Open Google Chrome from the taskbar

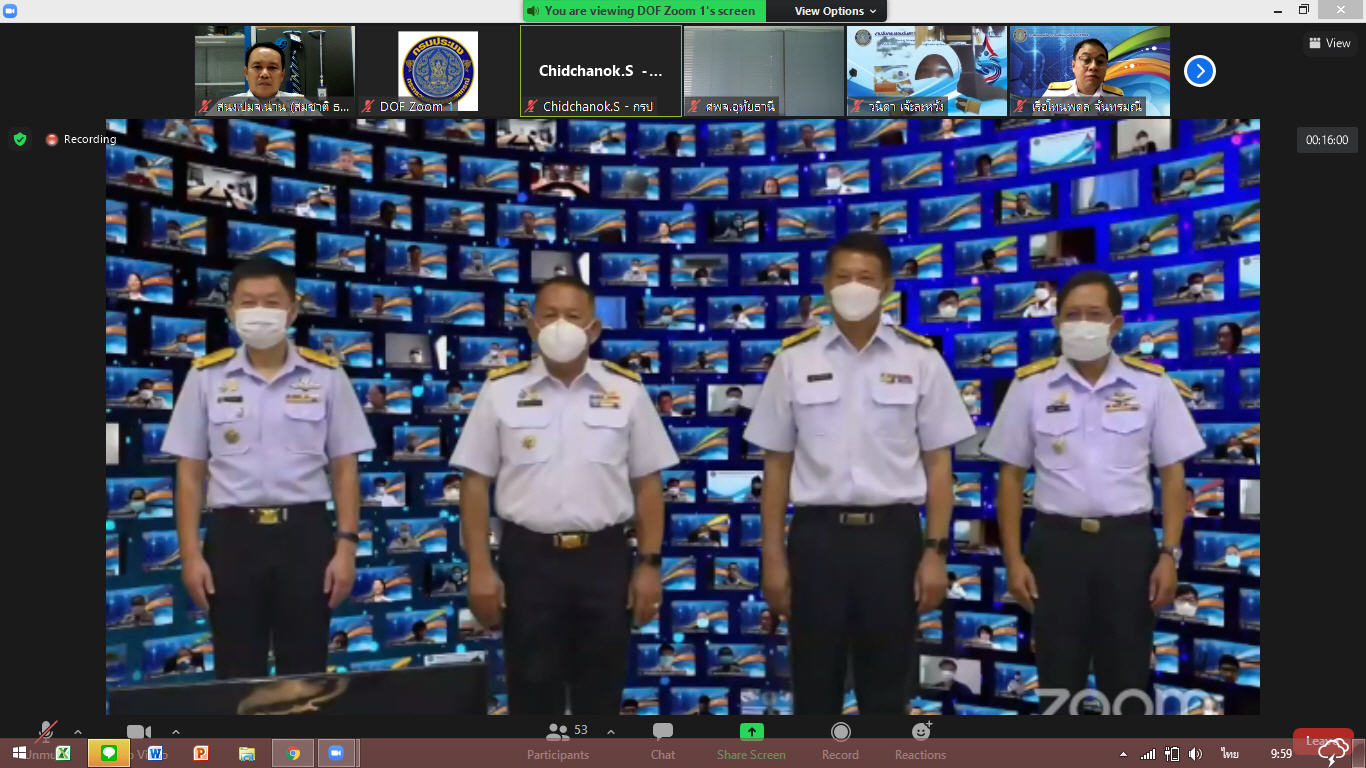pos(293,753)
